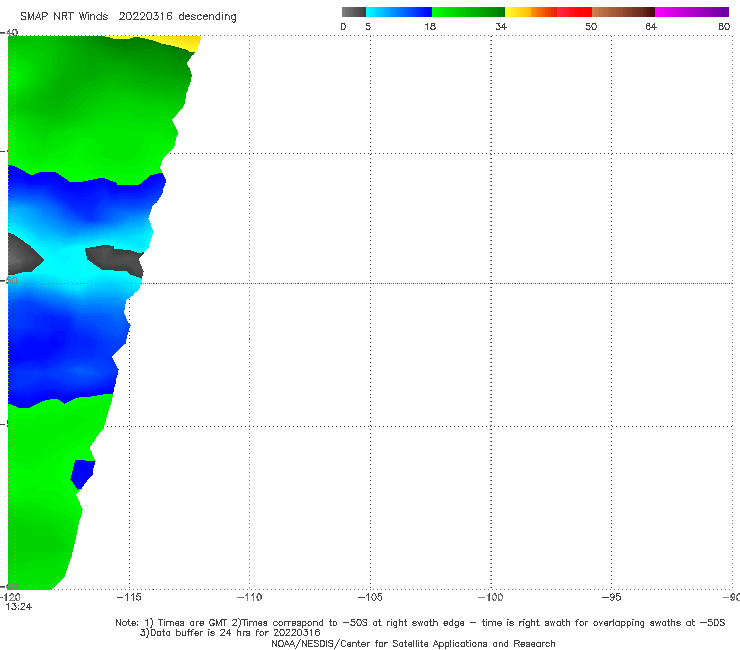Click the color bar label '80'
Screen dimensions: 740x650
tap(724, 26)
